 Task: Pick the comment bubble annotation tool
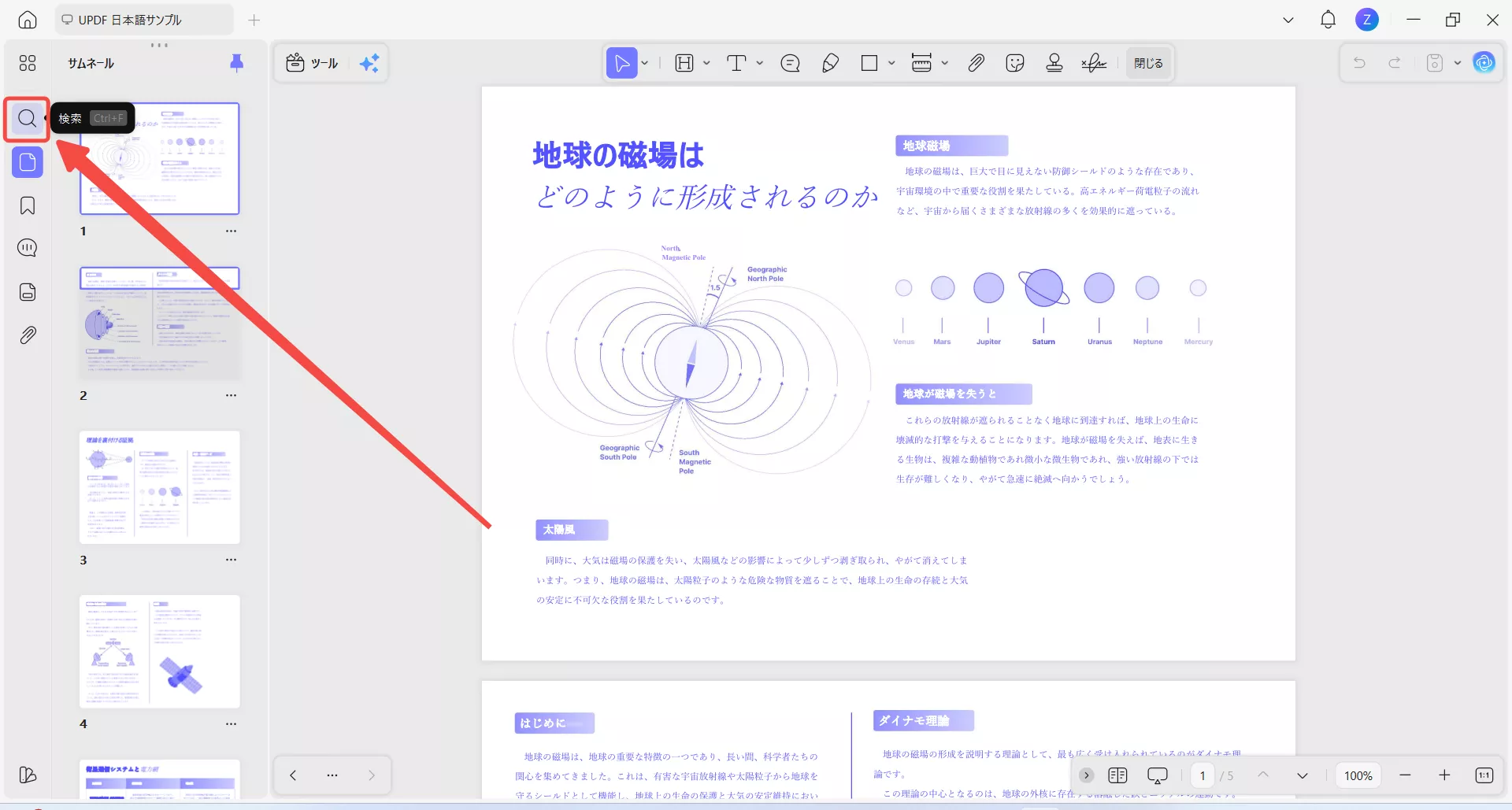pos(791,63)
